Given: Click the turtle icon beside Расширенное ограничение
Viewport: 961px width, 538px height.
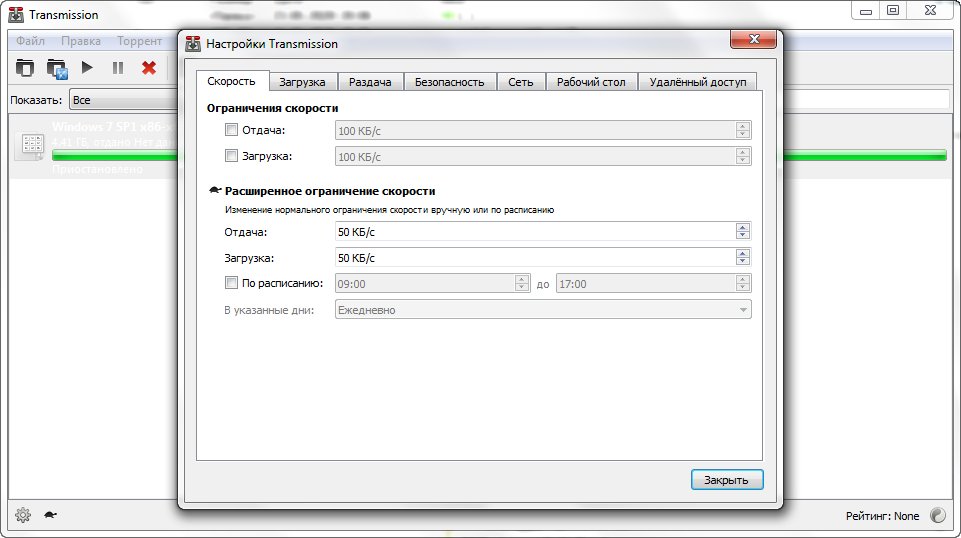Looking at the screenshot, I should 215,191.
